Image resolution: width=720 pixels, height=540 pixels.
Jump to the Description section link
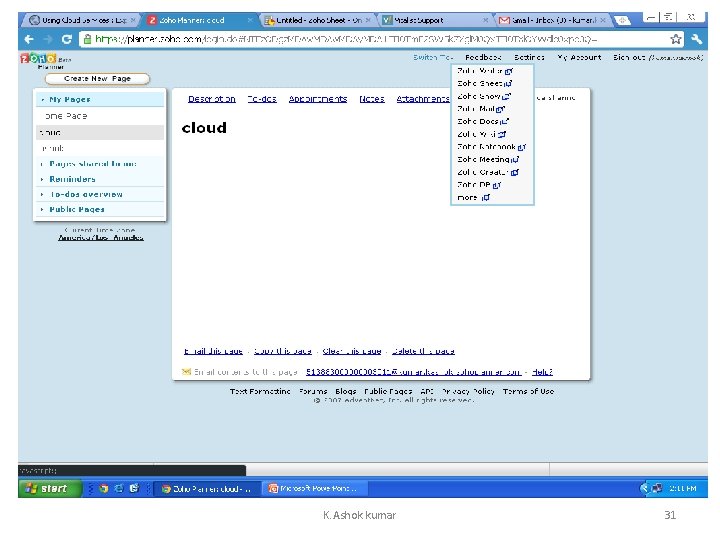click(212, 99)
